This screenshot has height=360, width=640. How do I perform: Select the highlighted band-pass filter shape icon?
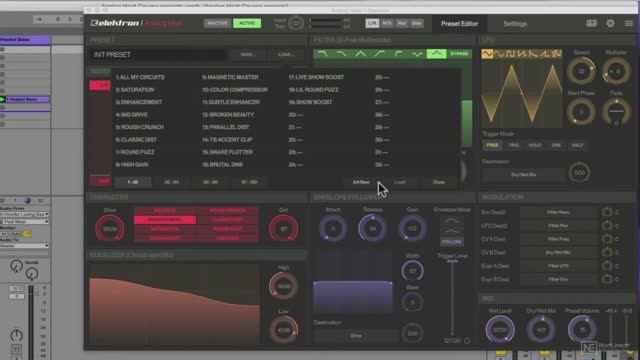[436, 54]
